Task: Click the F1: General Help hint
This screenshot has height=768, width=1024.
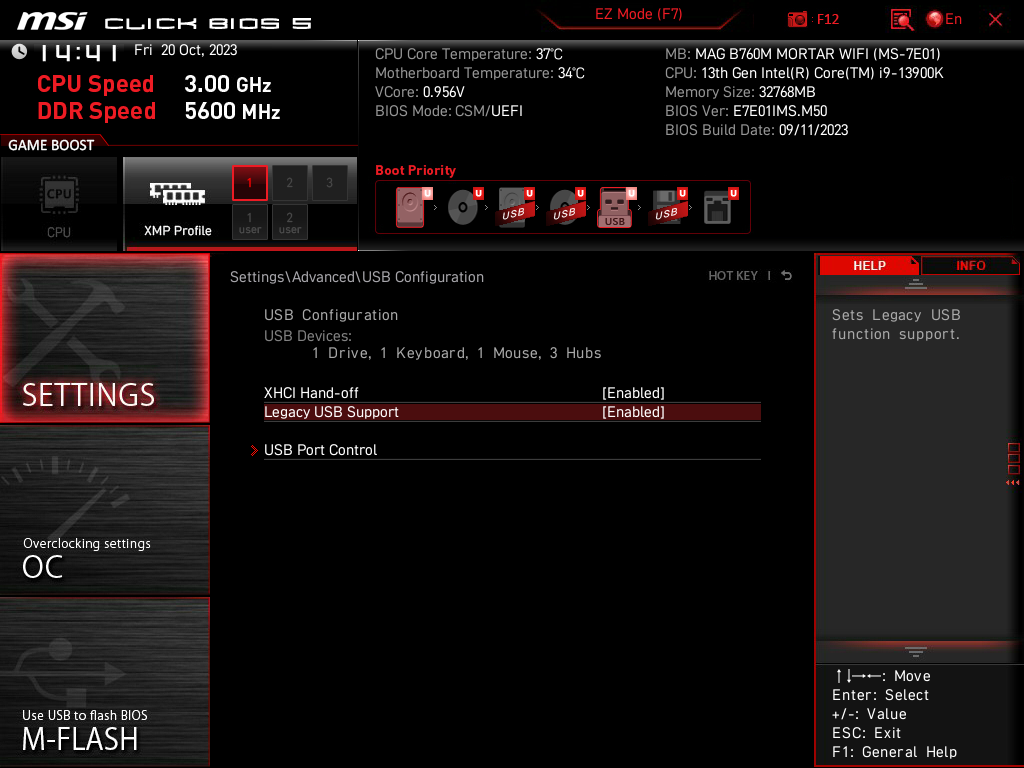Action: [x=894, y=752]
